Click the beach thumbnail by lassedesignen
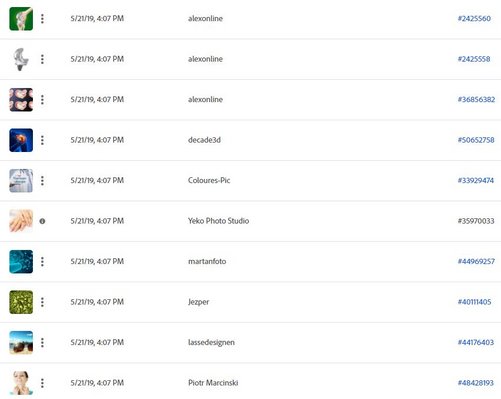Screen dimensions: 501x399 pyautogui.click(x=21, y=343)
